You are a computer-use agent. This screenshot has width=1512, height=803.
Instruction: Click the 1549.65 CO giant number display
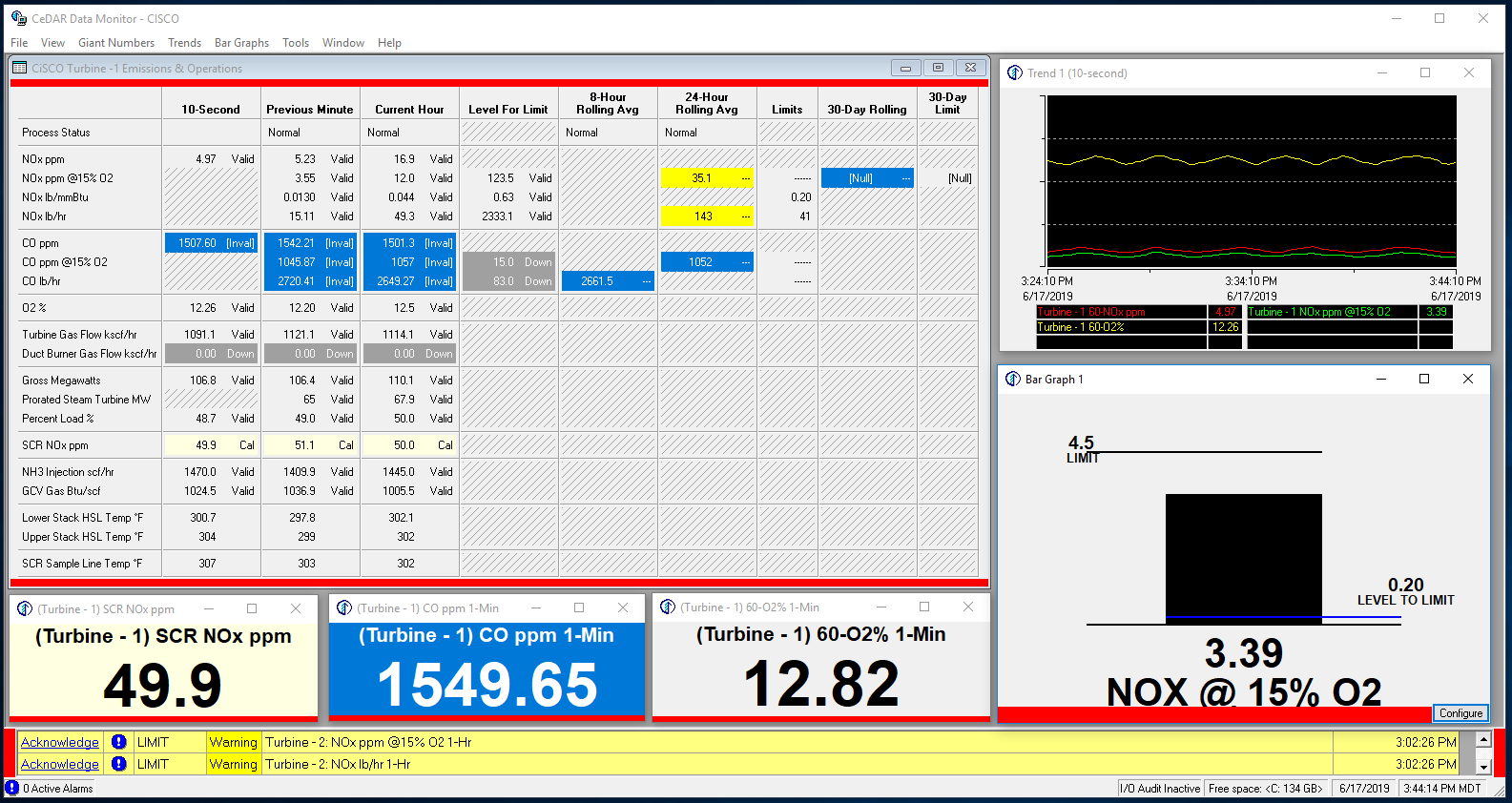pyautogui.click(x=487, y=685)
